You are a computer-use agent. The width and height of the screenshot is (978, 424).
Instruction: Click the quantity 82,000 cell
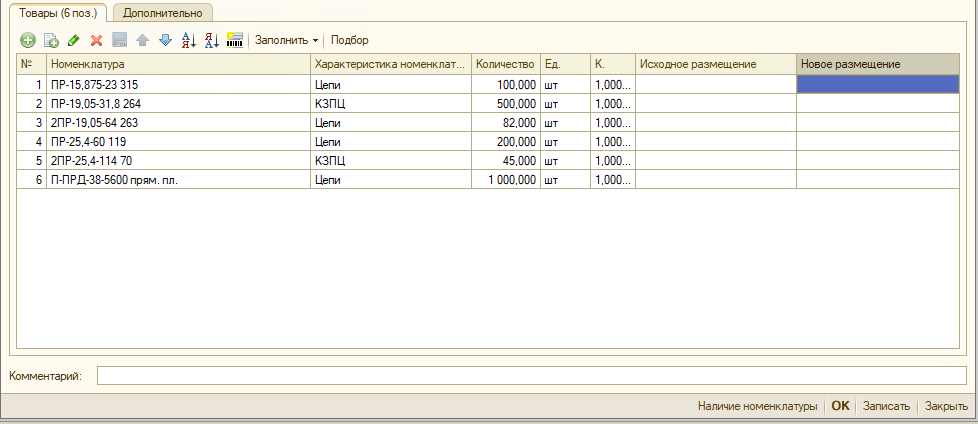tap(506, 123)
